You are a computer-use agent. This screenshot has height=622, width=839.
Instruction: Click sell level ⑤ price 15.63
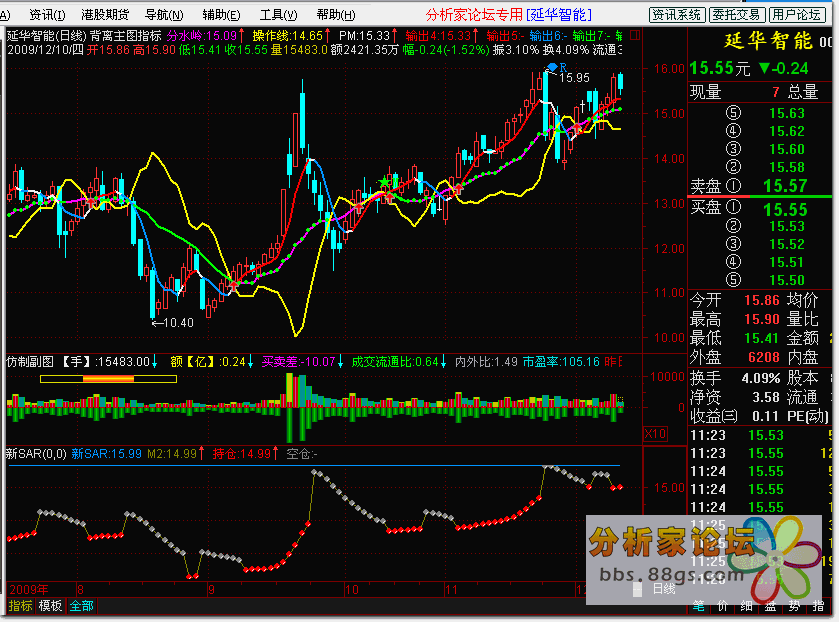point(787,113)
